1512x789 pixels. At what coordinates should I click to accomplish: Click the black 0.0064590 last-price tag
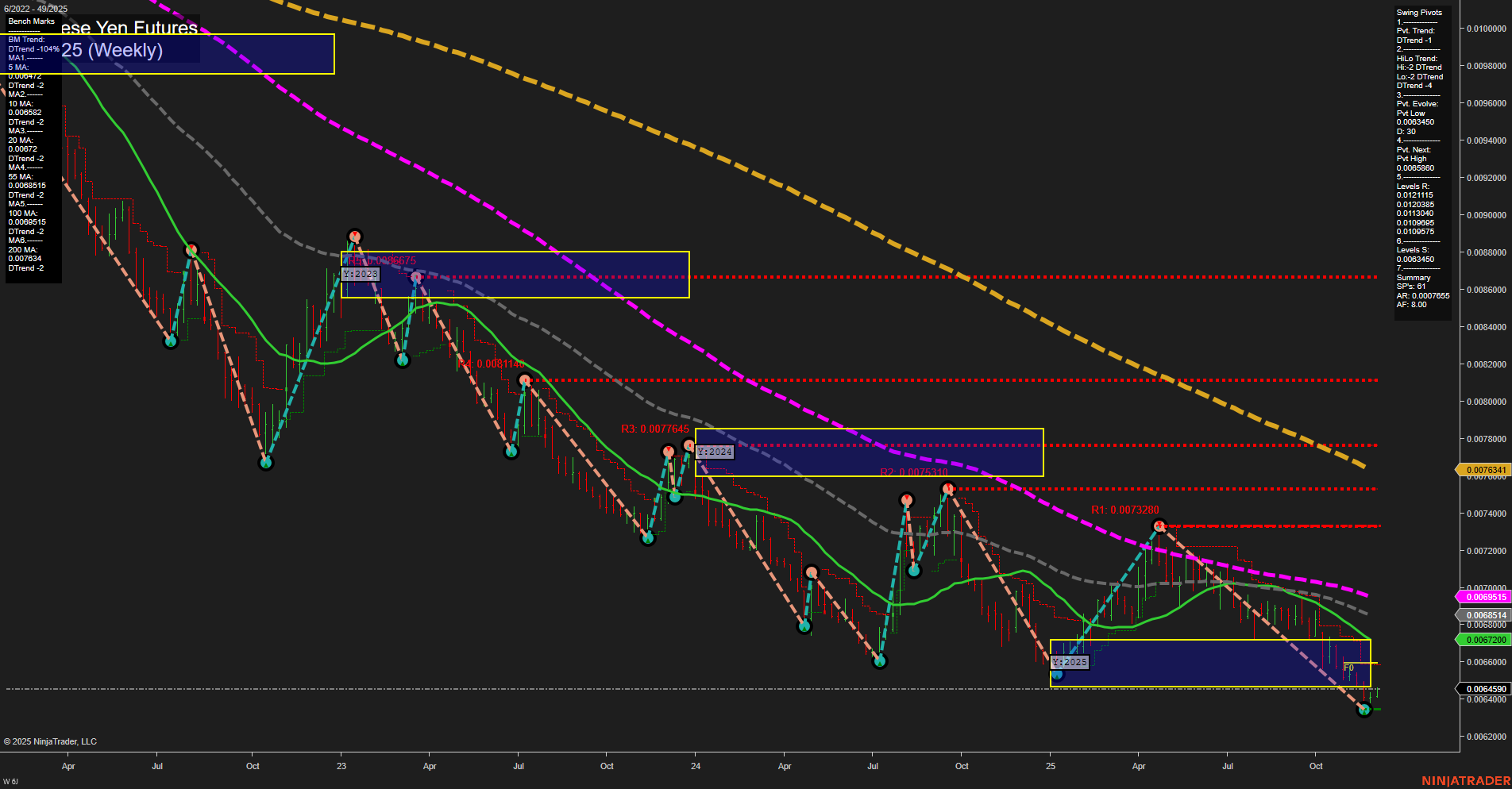pyautogui.click(x=1484, y=689)
